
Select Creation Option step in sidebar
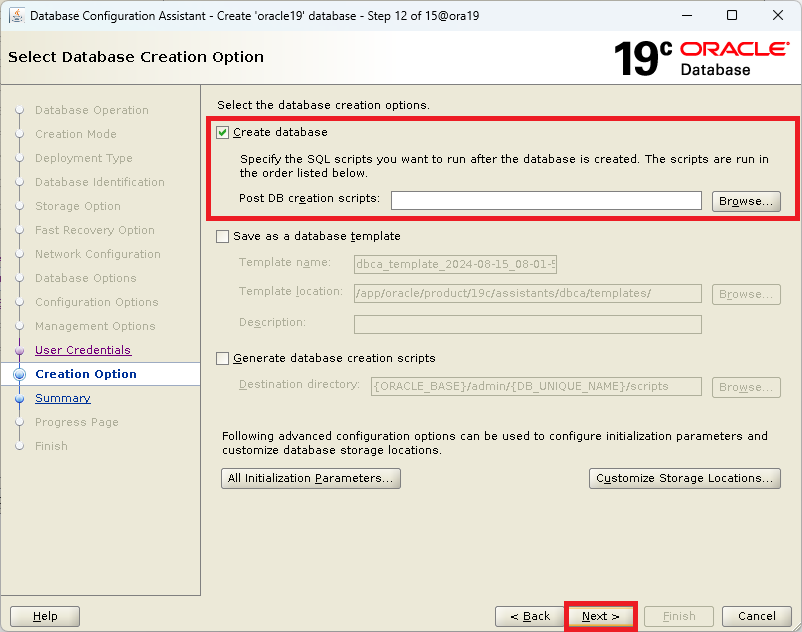[86, 374]
